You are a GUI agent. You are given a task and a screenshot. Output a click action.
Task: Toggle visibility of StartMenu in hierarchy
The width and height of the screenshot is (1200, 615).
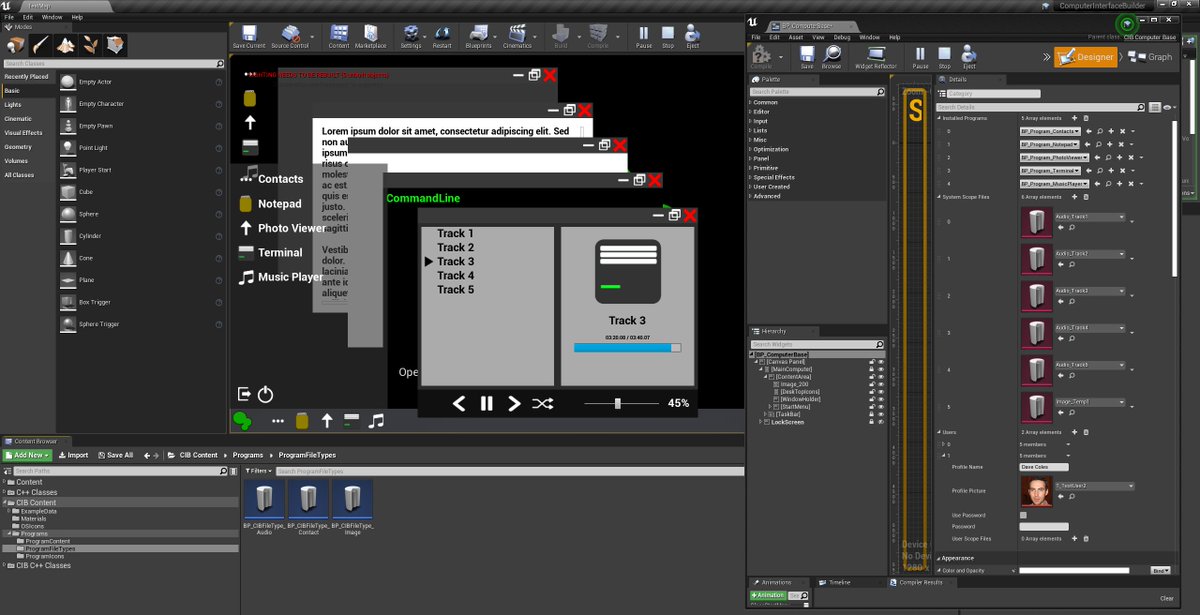(x=881, y=407)
